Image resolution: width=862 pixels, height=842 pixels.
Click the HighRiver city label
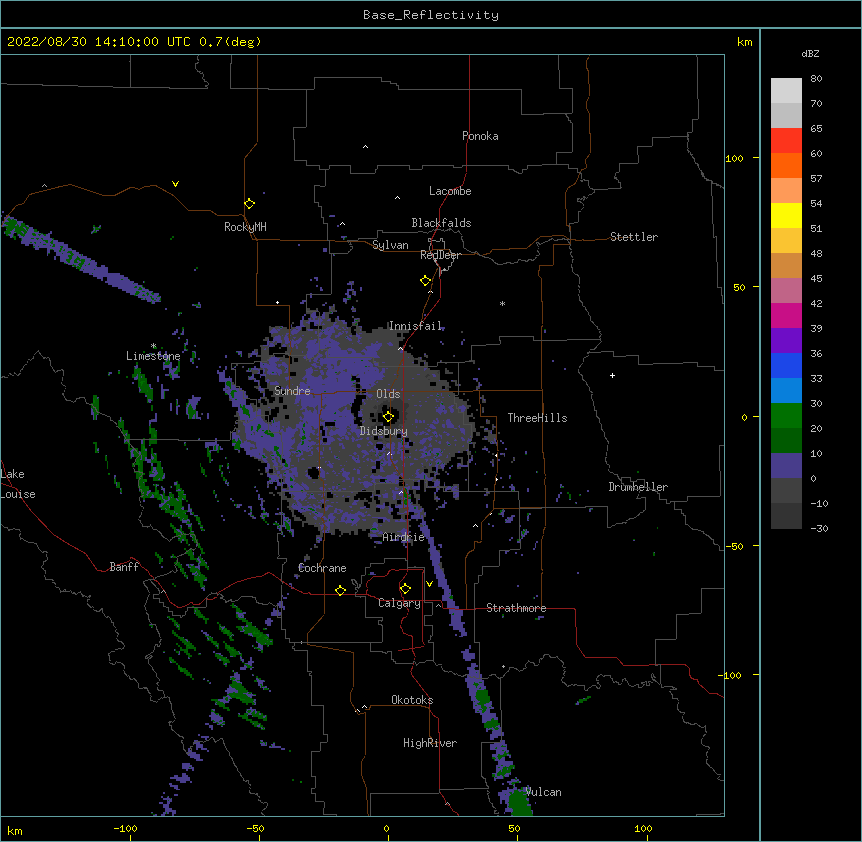(430, 743)
